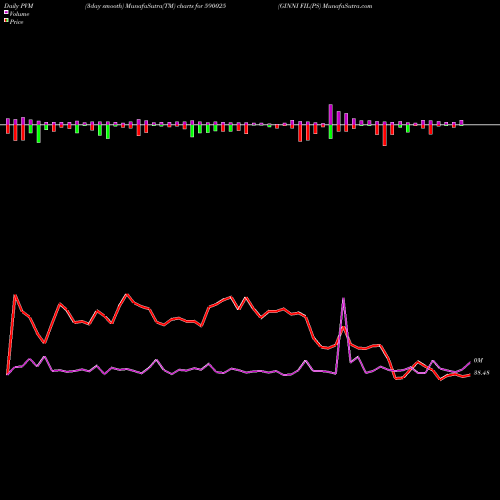500x500 pixels.
Task: Select the 'Price' legend label
Action: (x=16, y=22)
